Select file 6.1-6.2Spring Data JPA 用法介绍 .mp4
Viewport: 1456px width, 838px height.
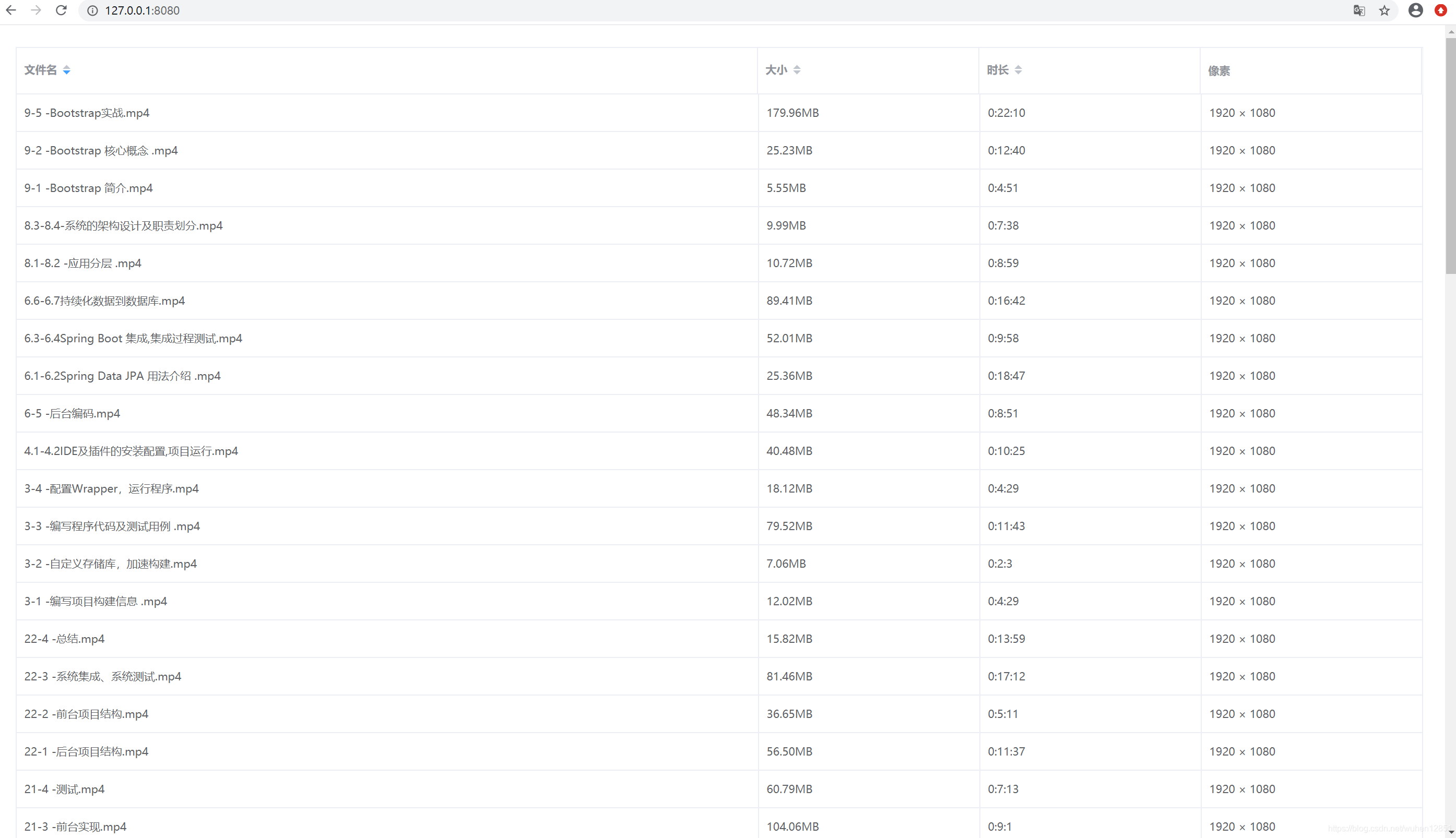[x=123, y=376]
